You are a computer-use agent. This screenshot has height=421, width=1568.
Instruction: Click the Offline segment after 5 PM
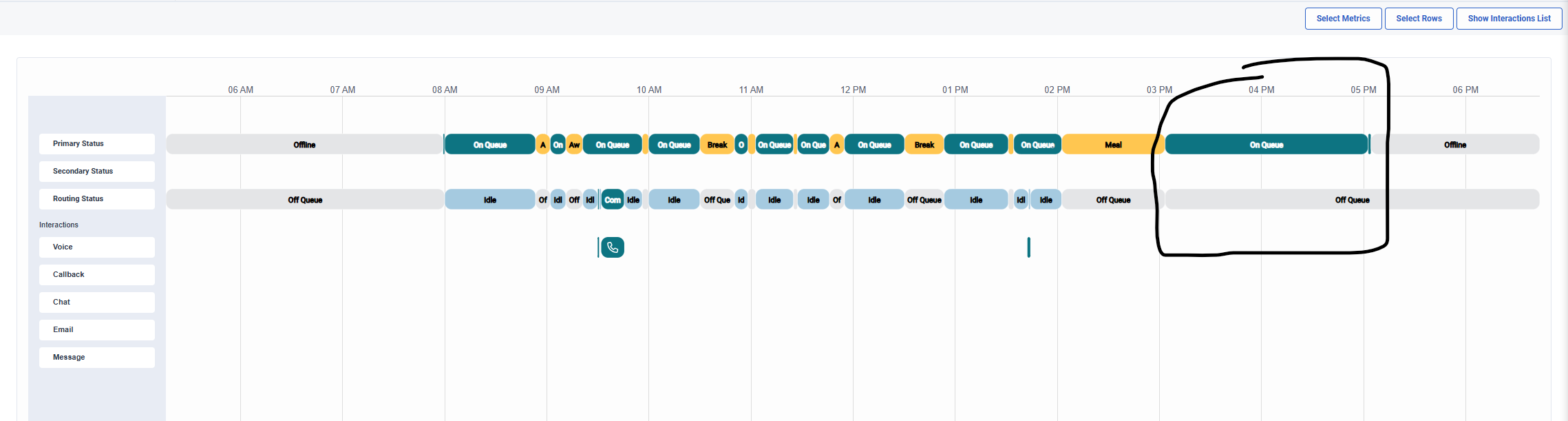click(x=1454, y=145)
